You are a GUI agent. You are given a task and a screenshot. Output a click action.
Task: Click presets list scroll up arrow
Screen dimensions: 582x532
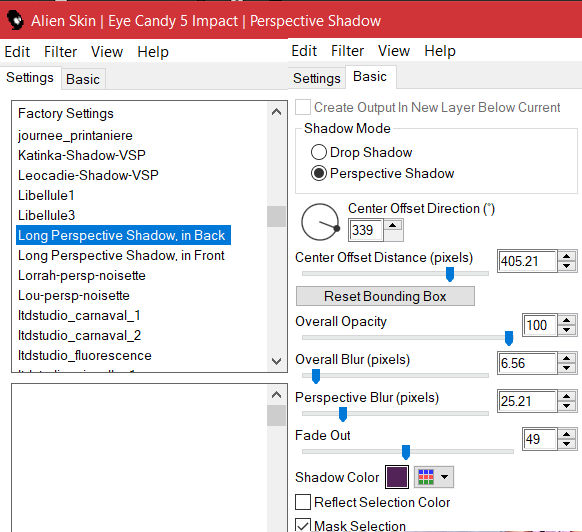click(x=276, y=112)
